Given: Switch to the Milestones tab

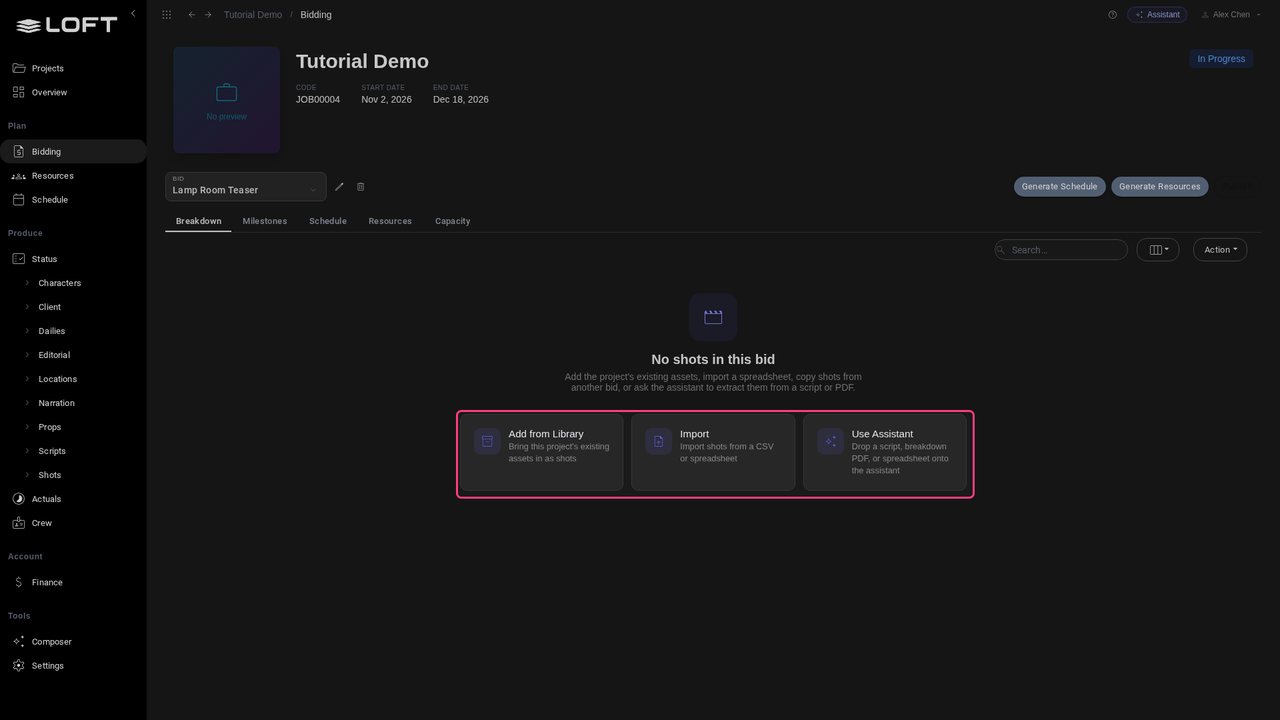Looking at the screenshot, I should 265,221.
